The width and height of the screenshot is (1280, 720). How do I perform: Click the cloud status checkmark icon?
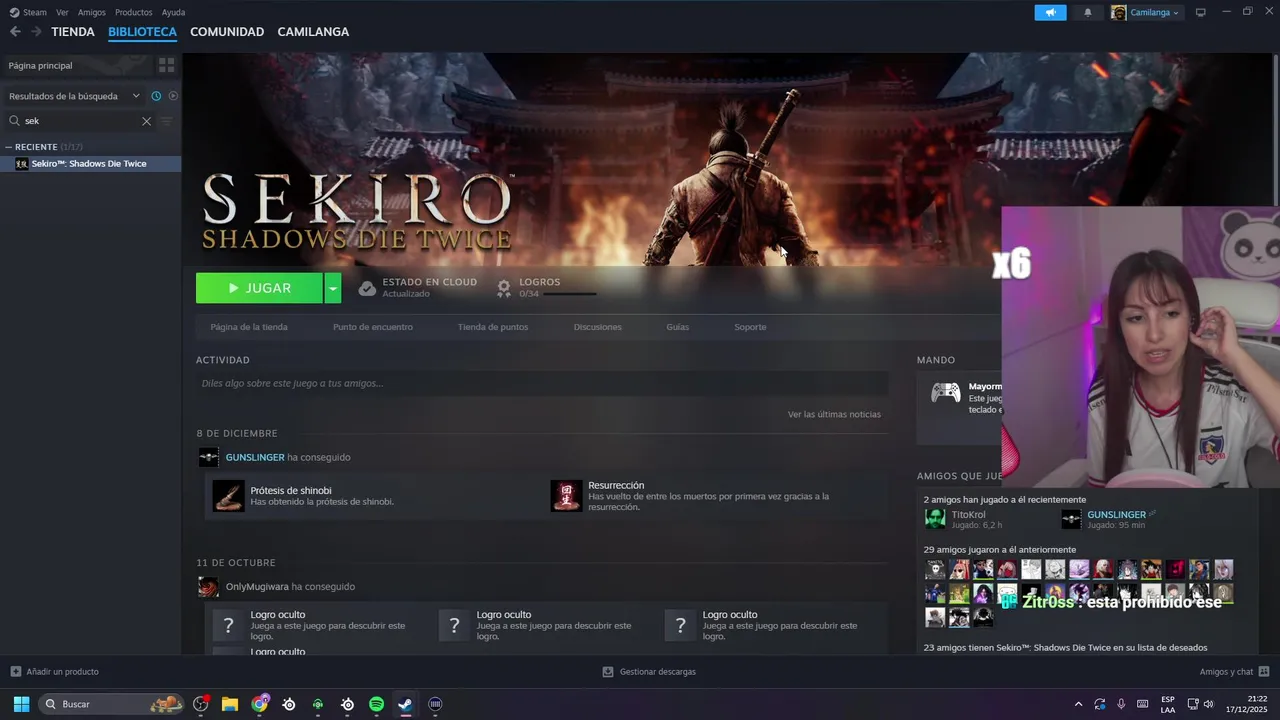(x=367, y=288)
